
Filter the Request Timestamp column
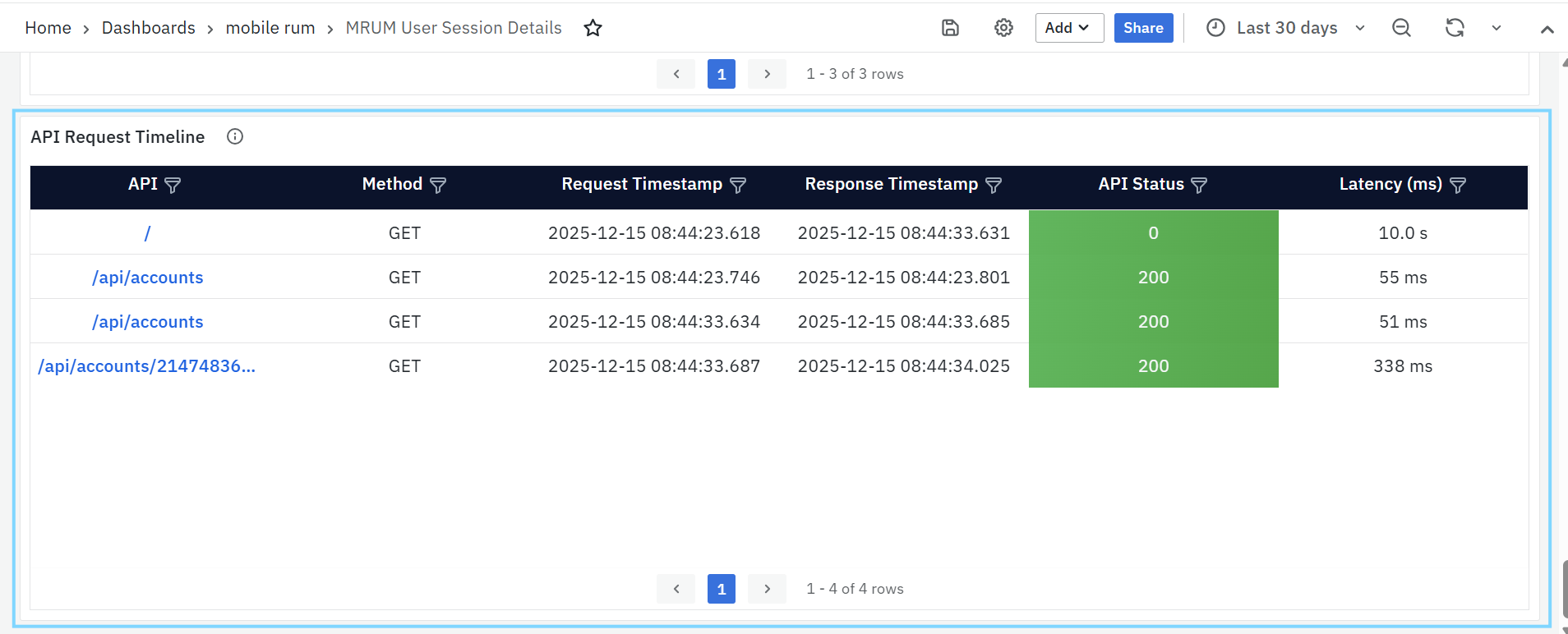pos(738,186)
